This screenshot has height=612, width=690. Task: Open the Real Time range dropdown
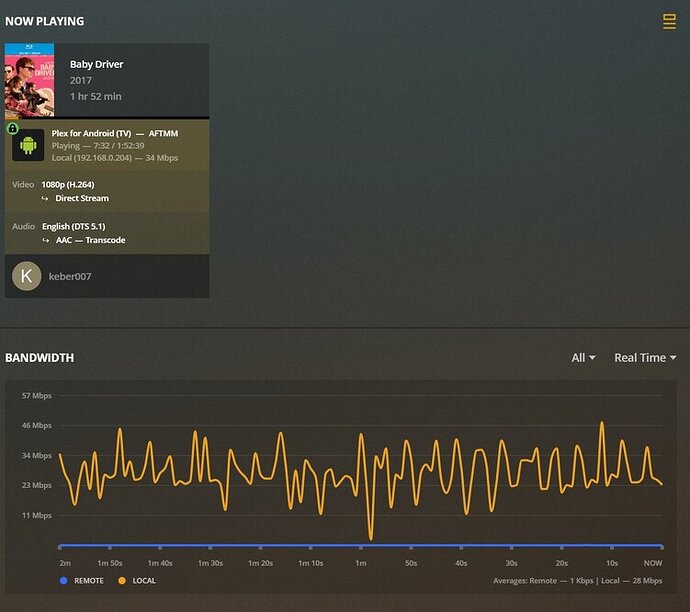pos(645,358)
